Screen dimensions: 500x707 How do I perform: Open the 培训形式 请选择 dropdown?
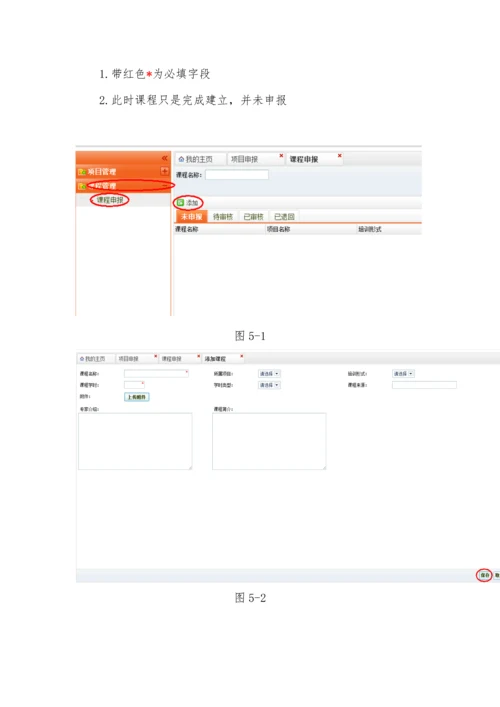tap(403, 374)
